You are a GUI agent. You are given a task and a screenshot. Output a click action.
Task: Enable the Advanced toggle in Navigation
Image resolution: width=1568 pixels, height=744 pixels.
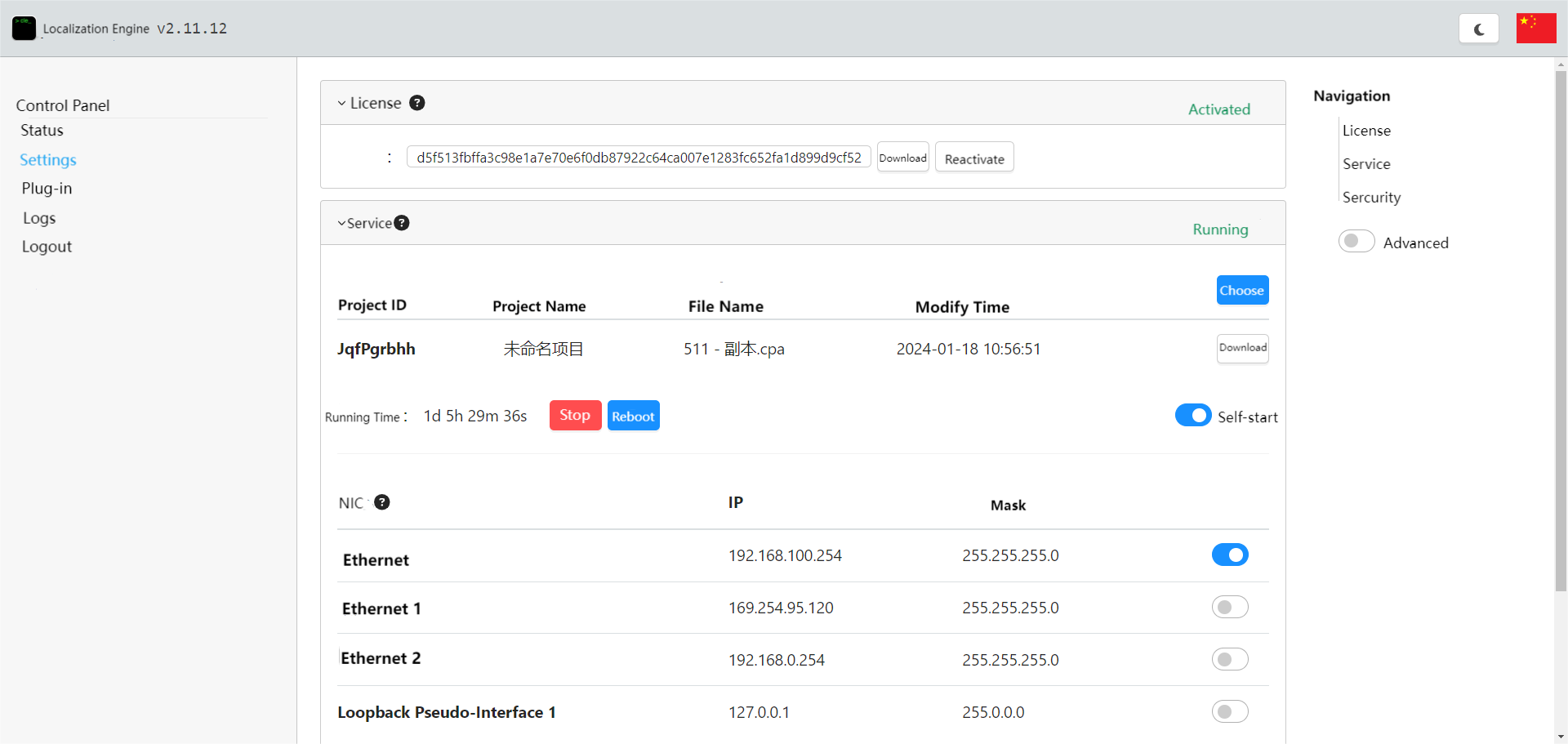click(1356, 242)
